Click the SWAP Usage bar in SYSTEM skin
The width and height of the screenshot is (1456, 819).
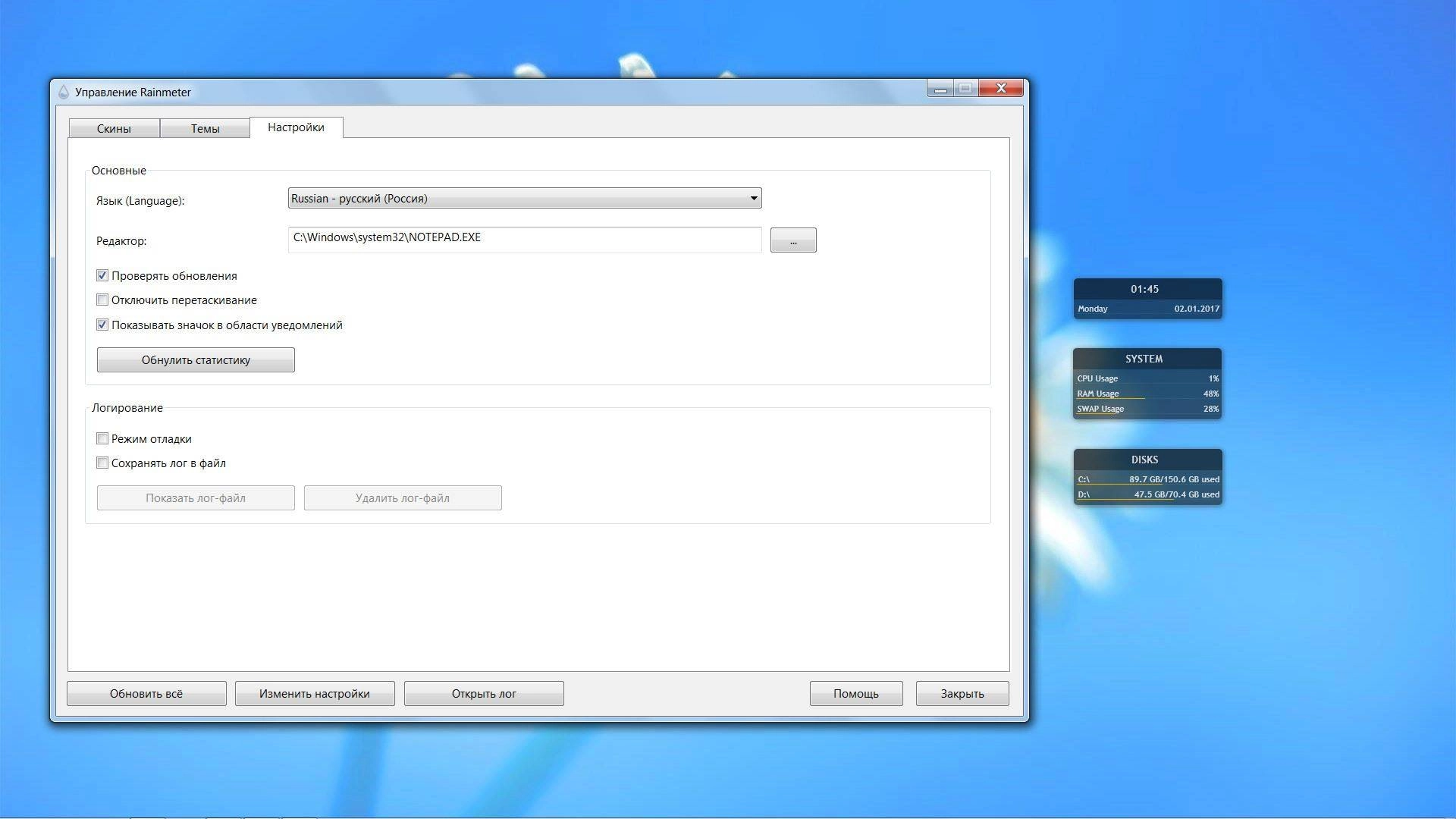click(1147, 409)
